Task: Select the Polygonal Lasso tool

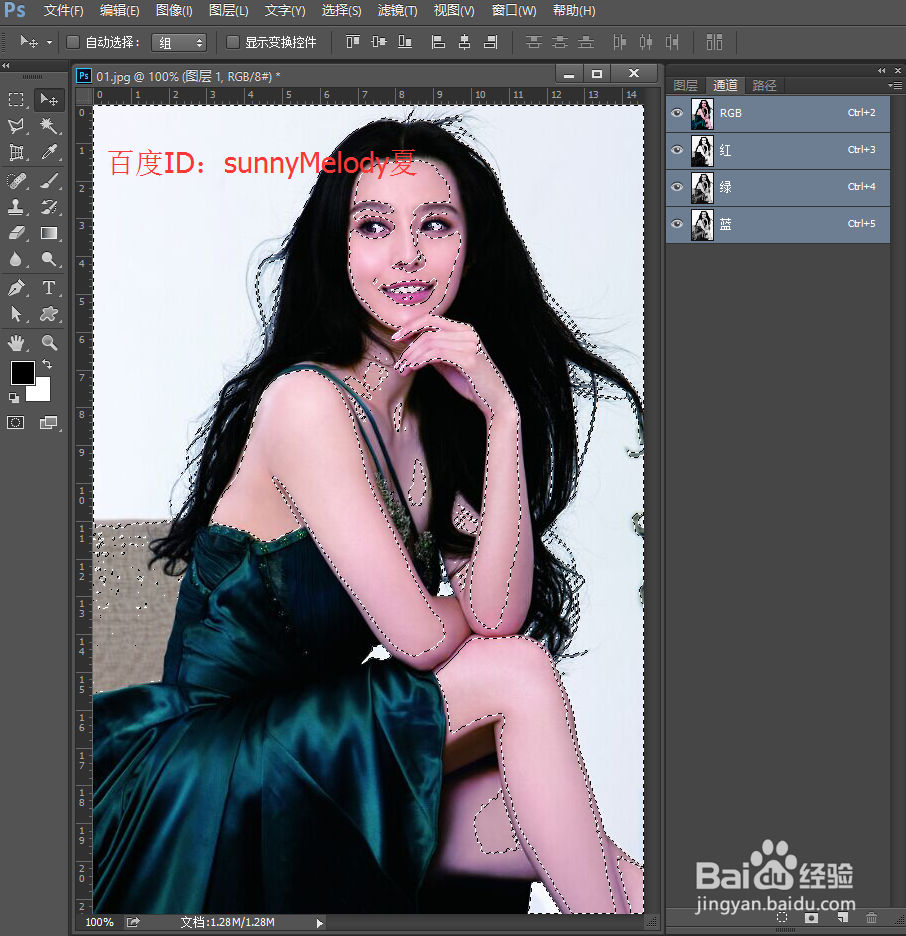Action: [x=16, y=126]
